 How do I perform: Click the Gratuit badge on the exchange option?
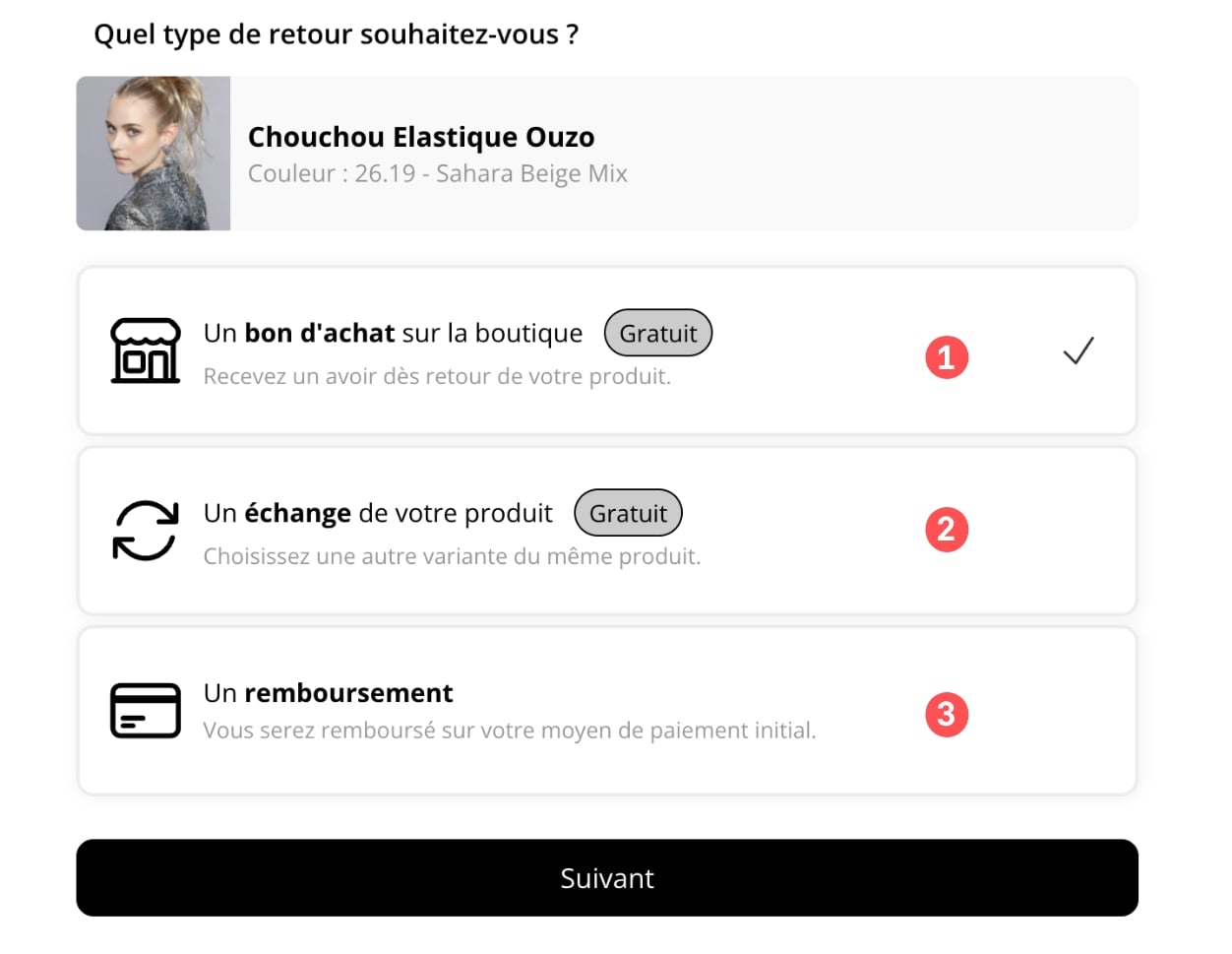[628, 514]
